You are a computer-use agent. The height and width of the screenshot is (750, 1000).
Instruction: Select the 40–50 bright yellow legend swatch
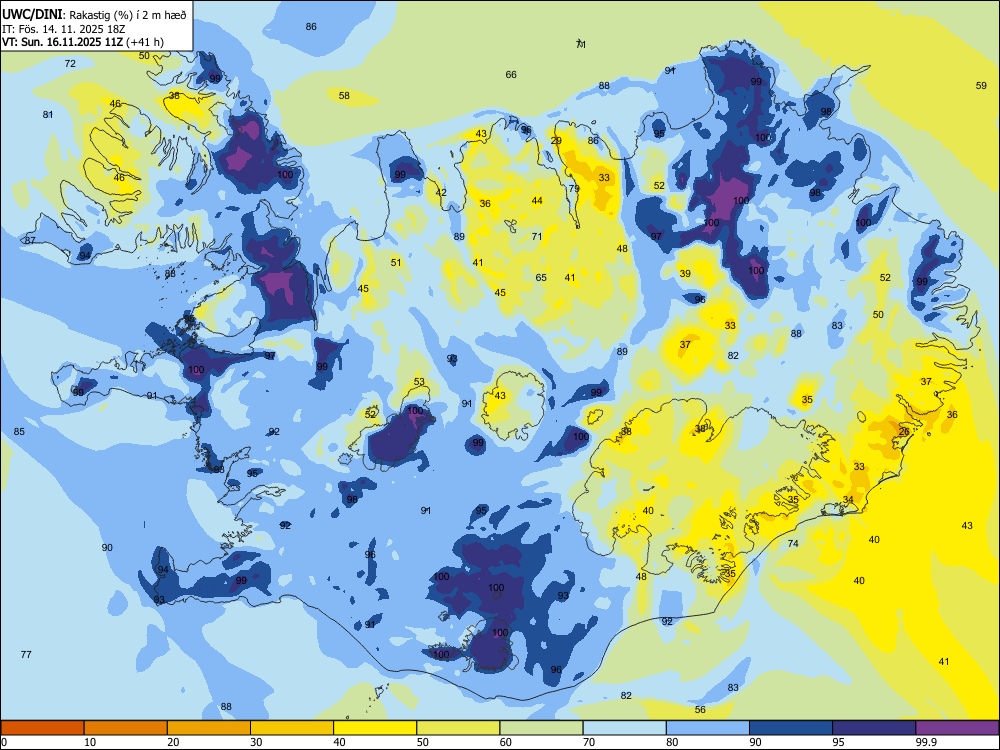(x=375, y=728)
